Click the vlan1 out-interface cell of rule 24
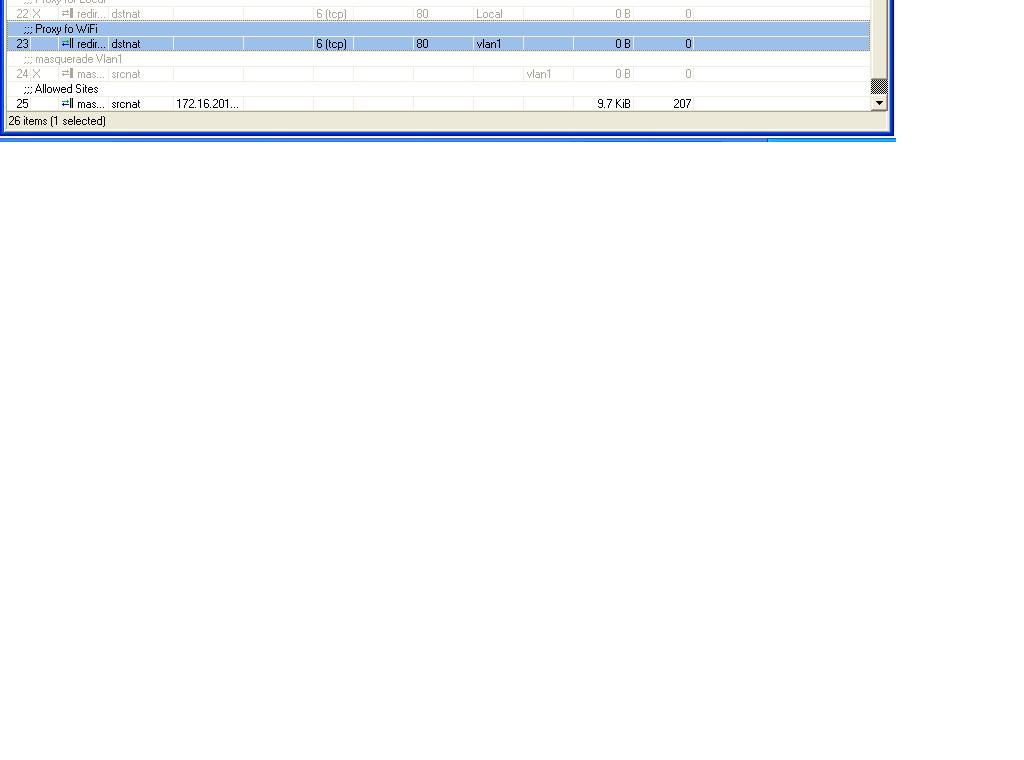The height and width of the screenshot is (760, 1024). 539,74
